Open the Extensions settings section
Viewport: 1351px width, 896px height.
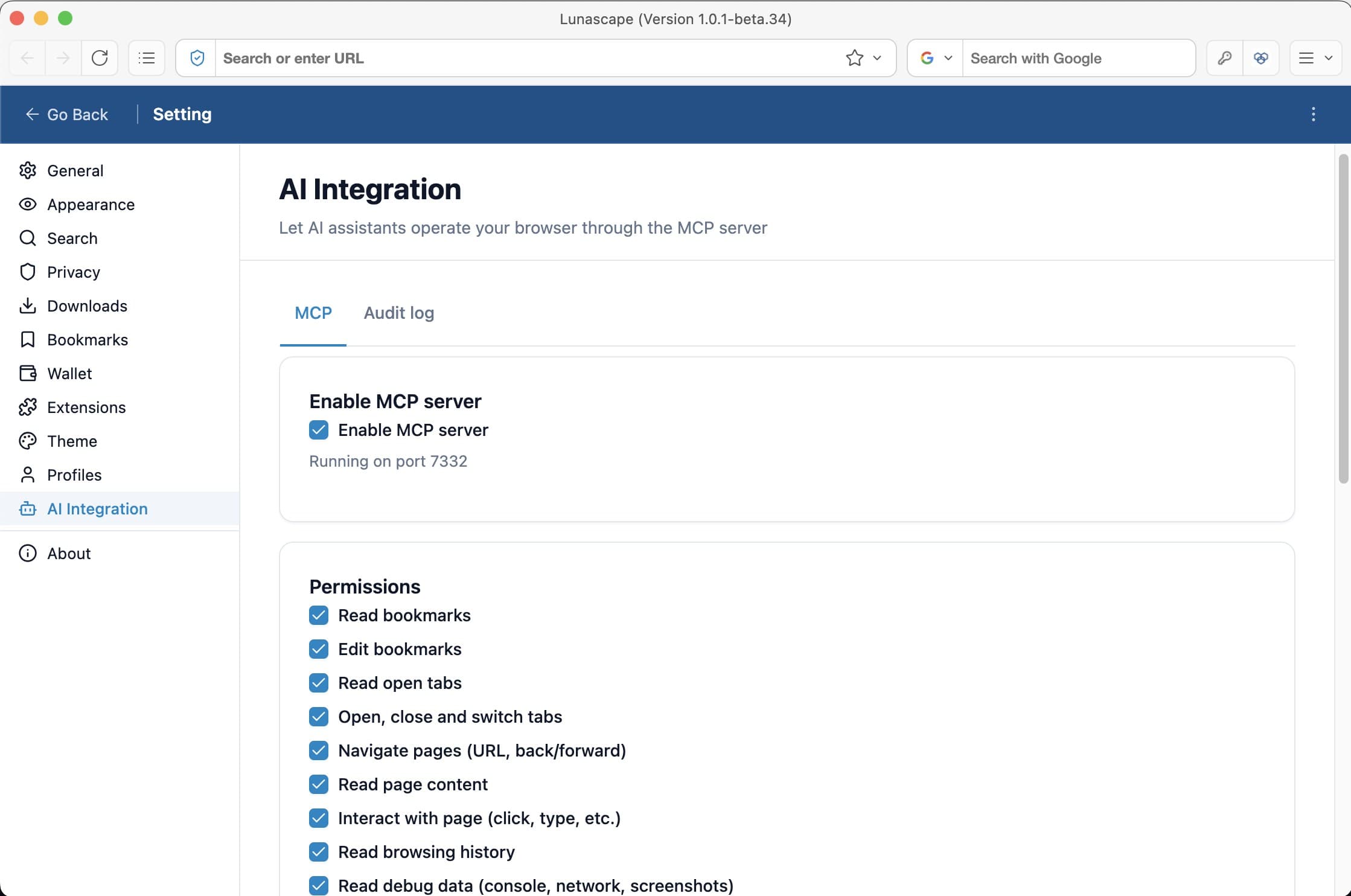120,408
